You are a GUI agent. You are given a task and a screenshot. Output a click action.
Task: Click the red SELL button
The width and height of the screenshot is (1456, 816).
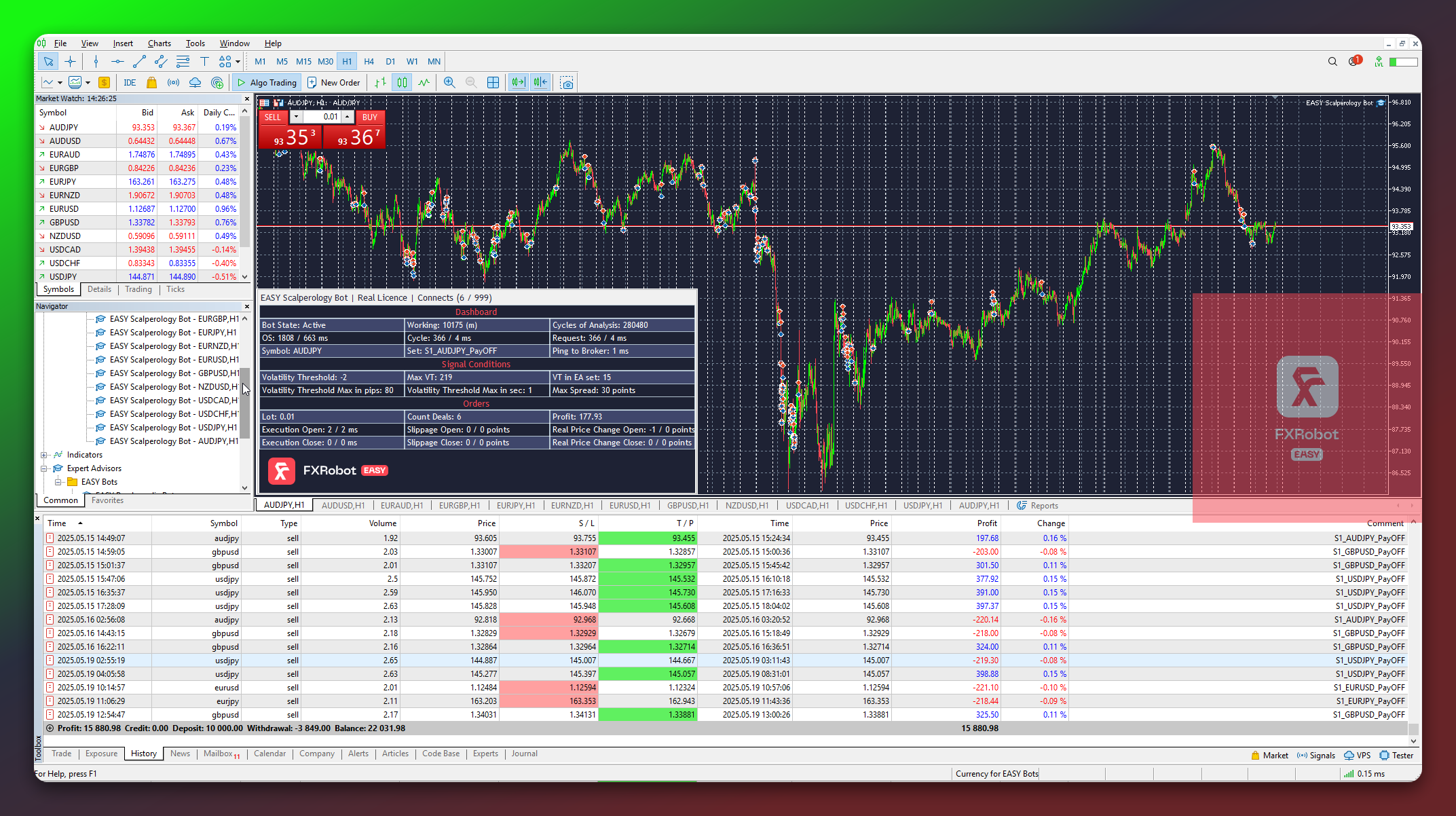273,117
